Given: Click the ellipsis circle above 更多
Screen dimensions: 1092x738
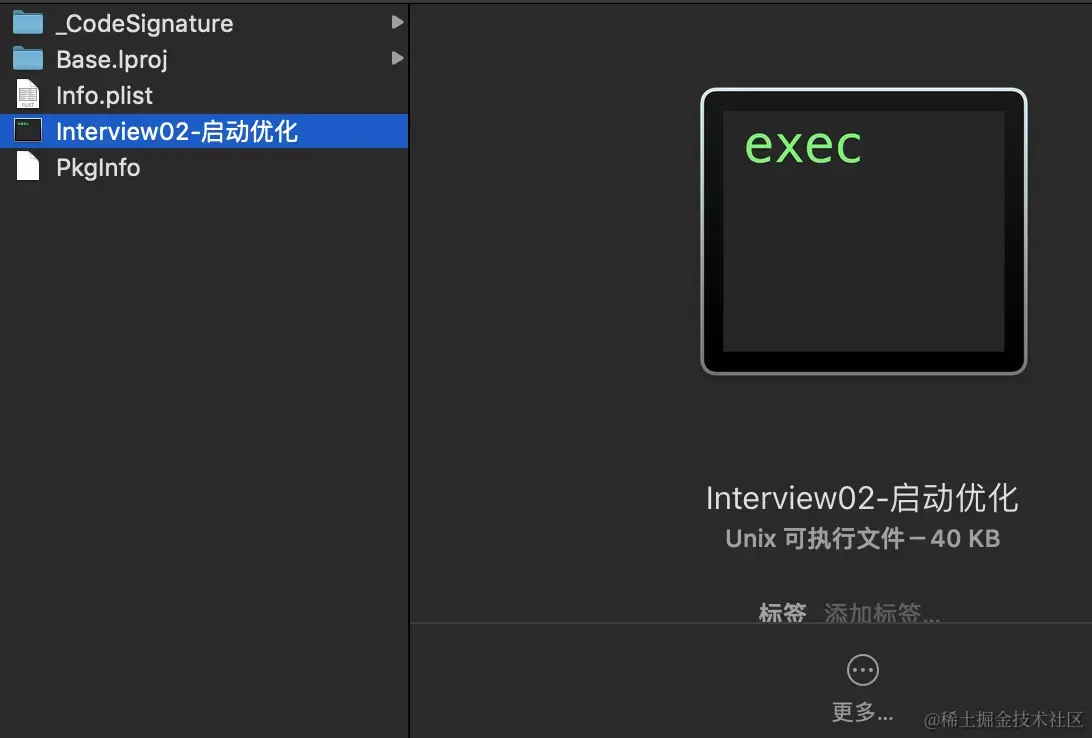Looking at the screenshot, I should pos(862,670).
